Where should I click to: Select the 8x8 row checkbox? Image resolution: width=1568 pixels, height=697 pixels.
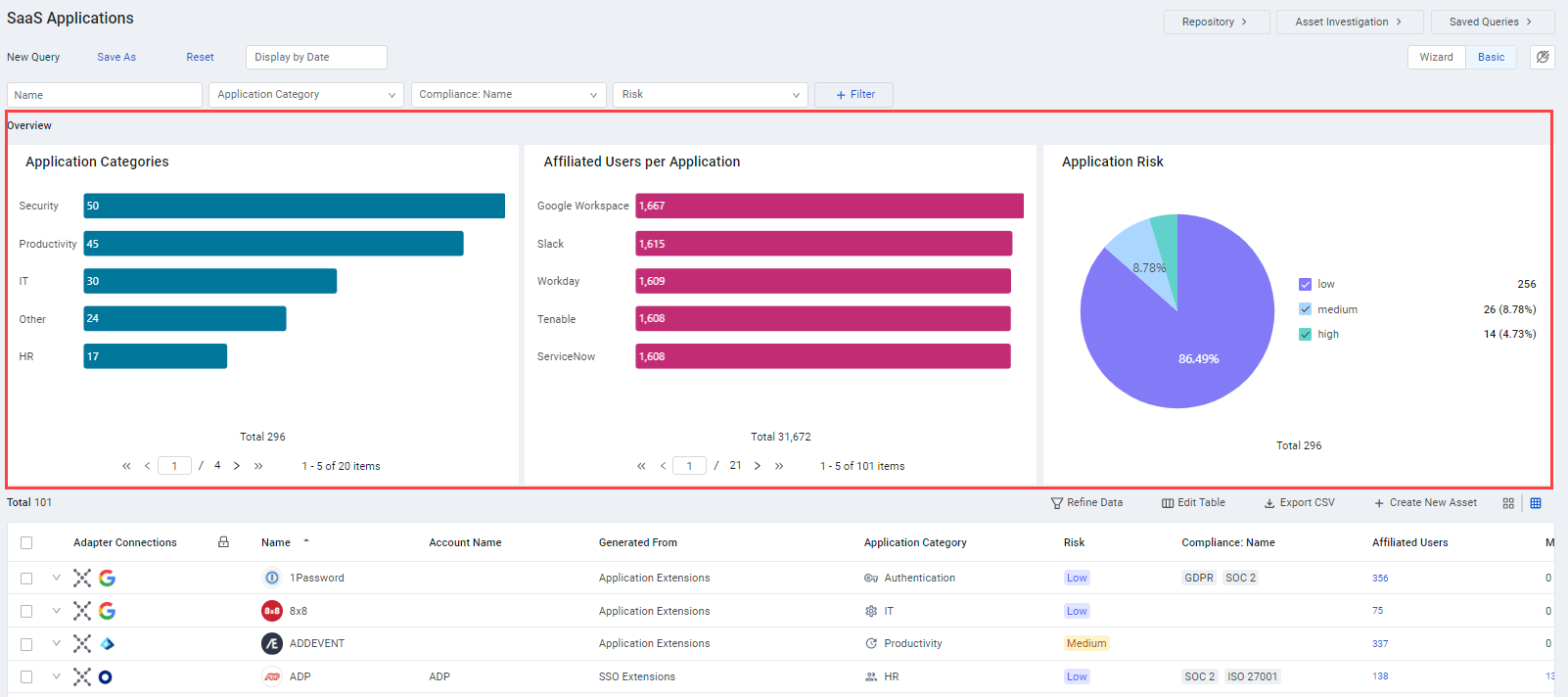point(26,611)
